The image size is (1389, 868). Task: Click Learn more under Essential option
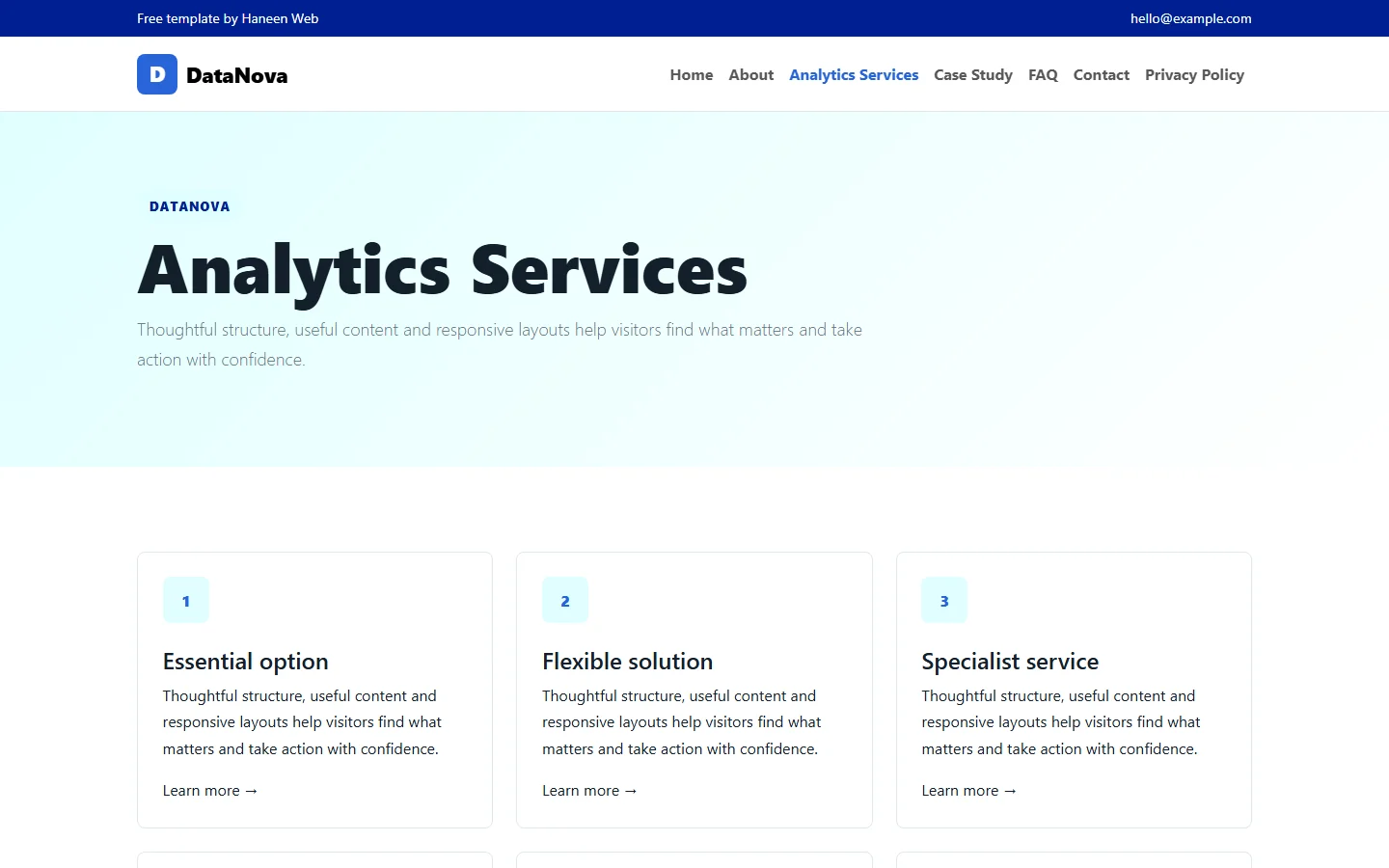(210, 791)
